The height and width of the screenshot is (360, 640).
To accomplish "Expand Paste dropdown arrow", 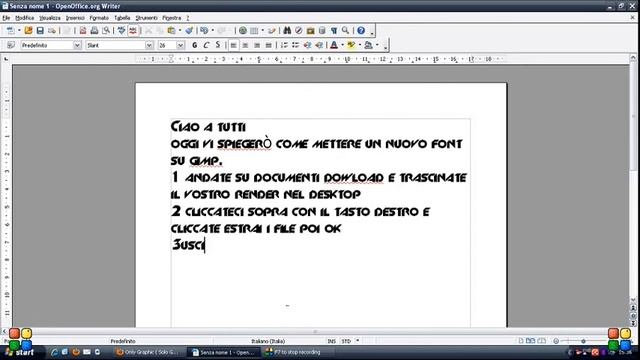I will (180, 31).
